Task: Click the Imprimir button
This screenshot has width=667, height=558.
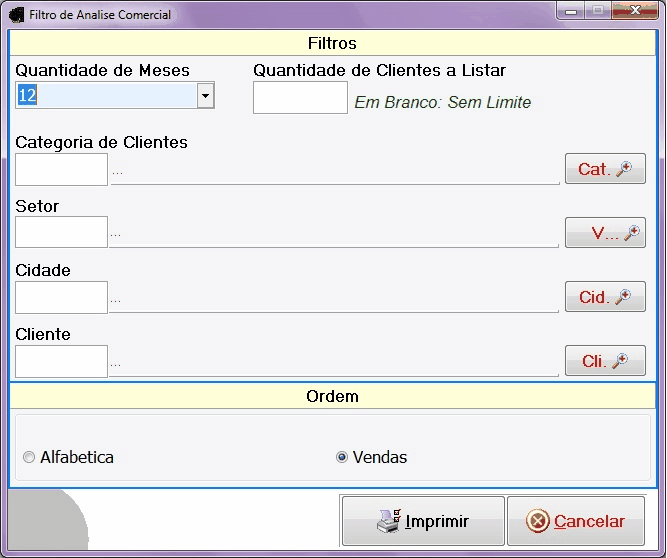Action: (423, 521)
